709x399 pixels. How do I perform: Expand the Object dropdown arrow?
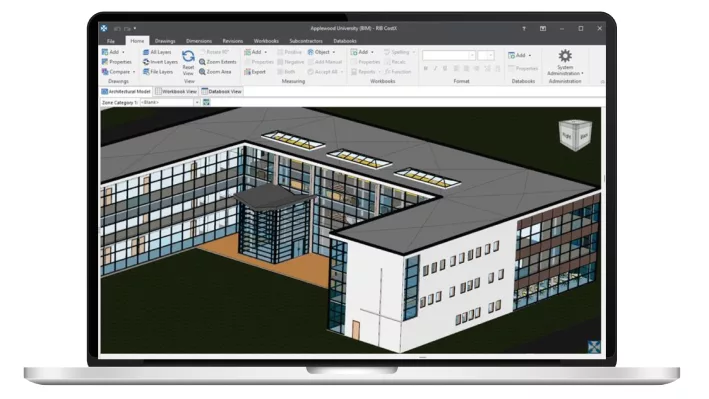pyautogui.click(x=334, y=52)
